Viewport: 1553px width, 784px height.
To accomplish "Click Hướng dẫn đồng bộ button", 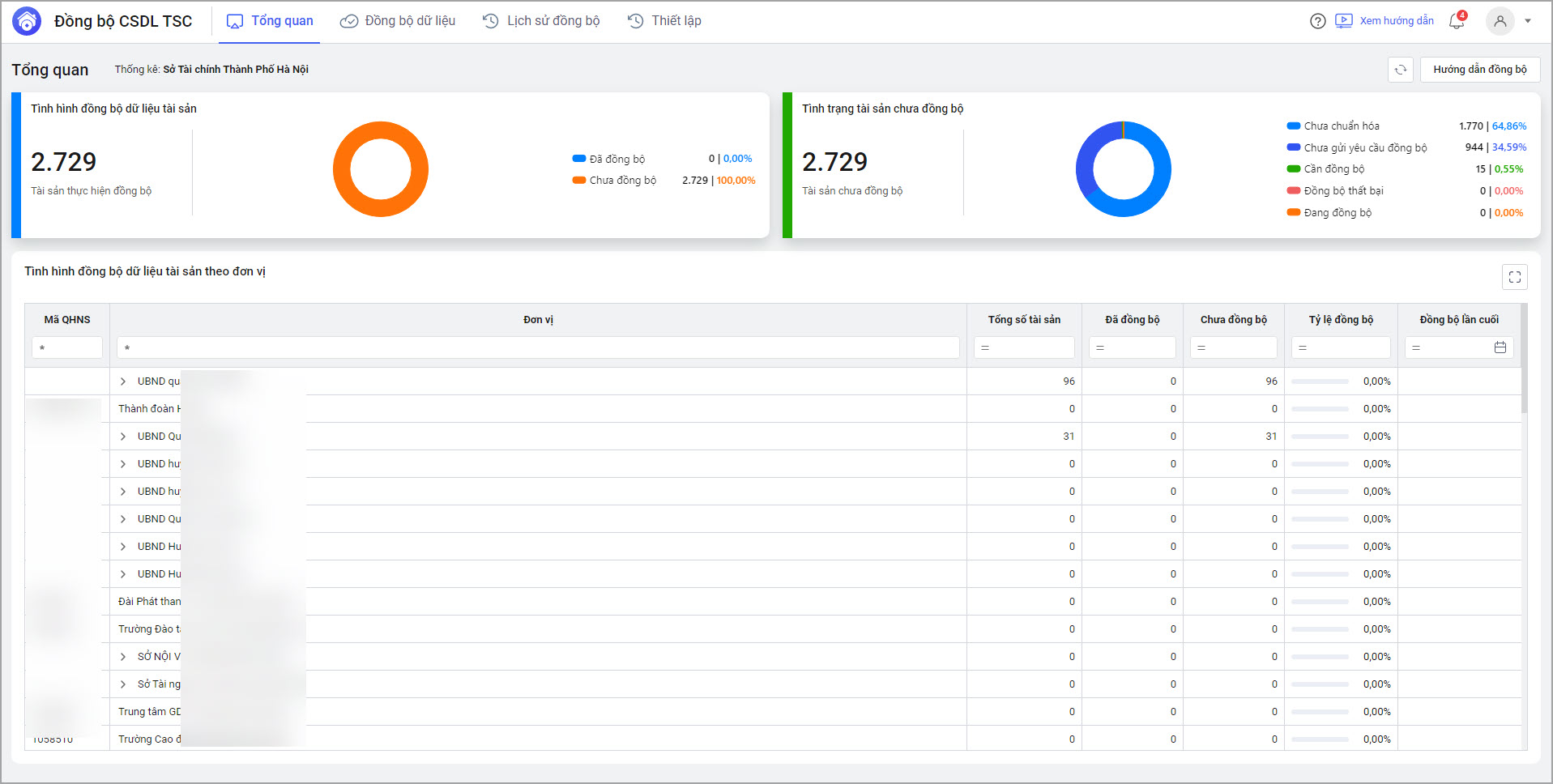I will tap(1479, 70).
